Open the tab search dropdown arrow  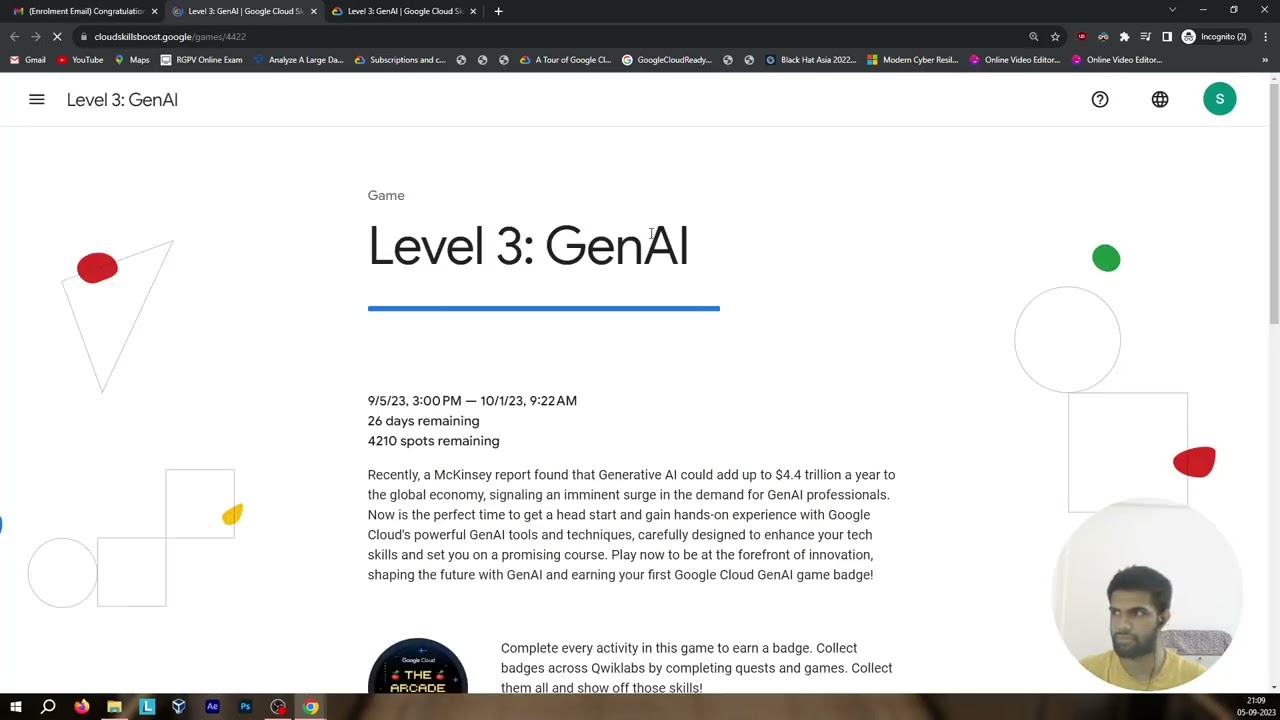[x=1172, y=10]
